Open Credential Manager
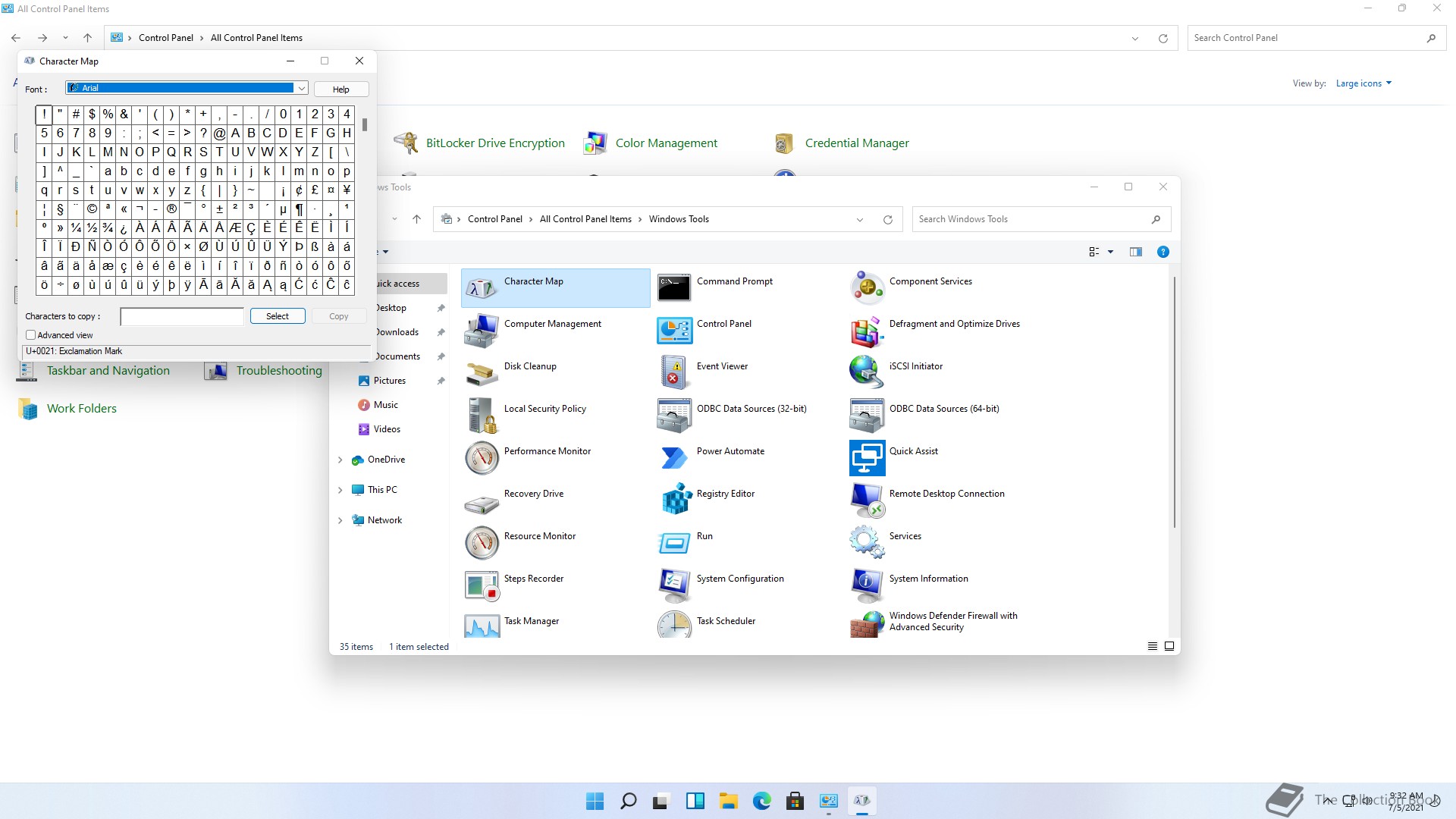Screen dimensions: 1456x819 842,143
